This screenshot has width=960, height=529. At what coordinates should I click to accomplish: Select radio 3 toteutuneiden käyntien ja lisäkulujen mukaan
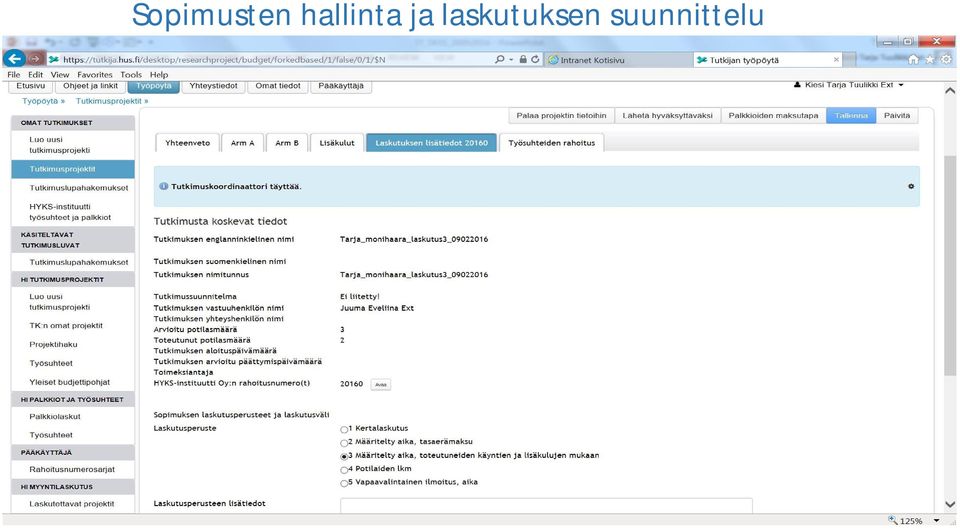344,456
